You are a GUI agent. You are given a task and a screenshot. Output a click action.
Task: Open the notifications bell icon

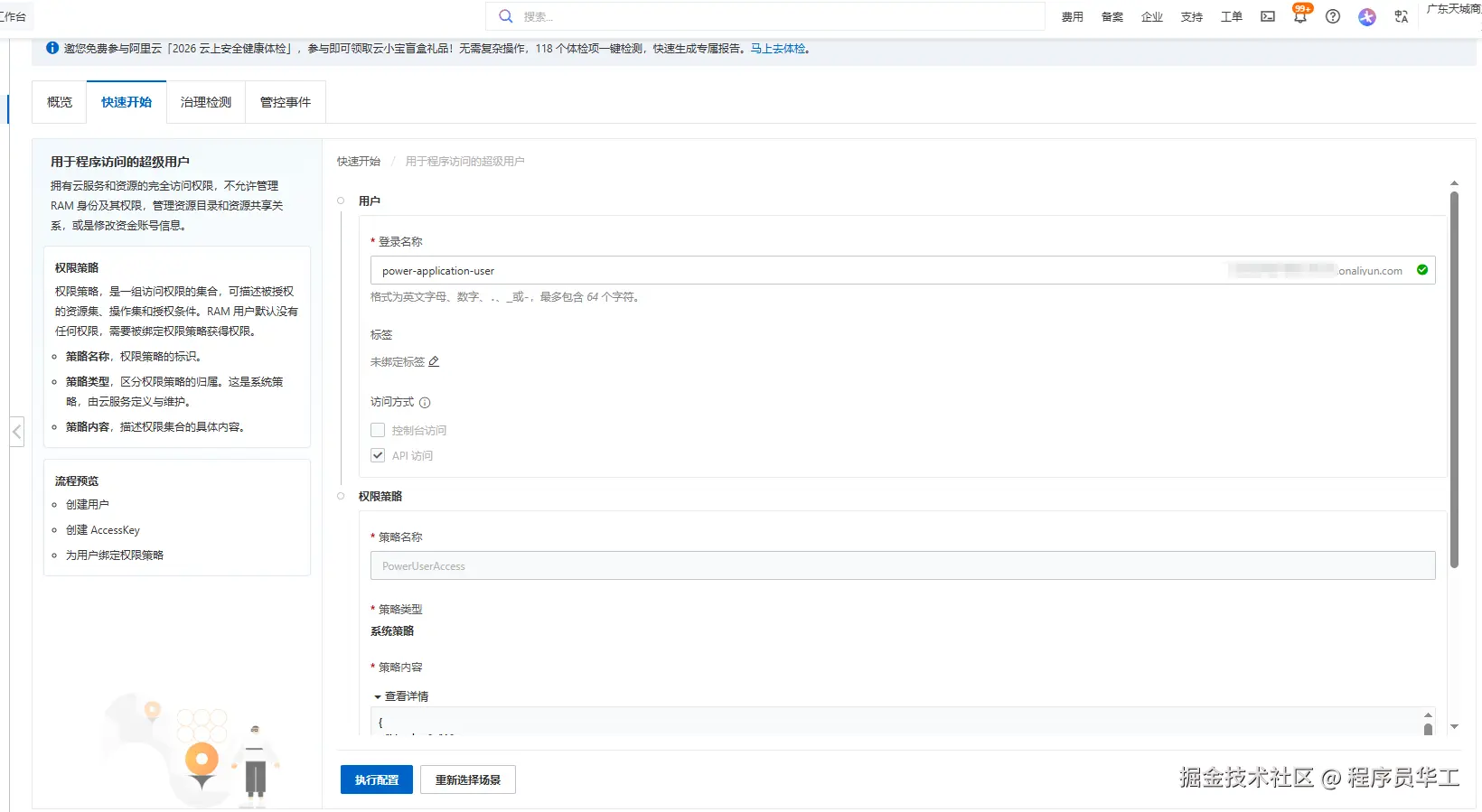1300,16
